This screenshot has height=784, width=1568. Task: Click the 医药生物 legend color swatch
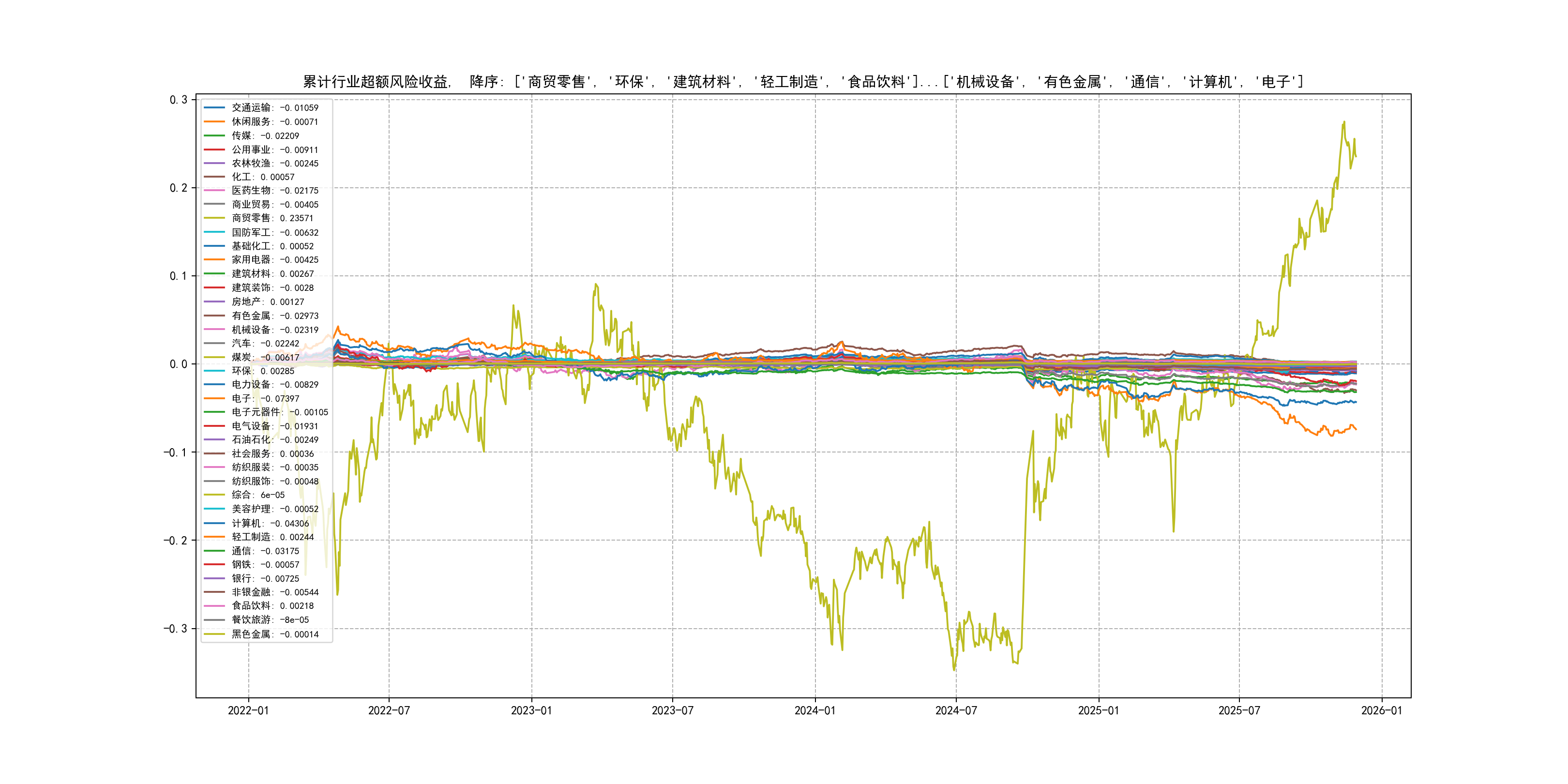click(214, 191)
